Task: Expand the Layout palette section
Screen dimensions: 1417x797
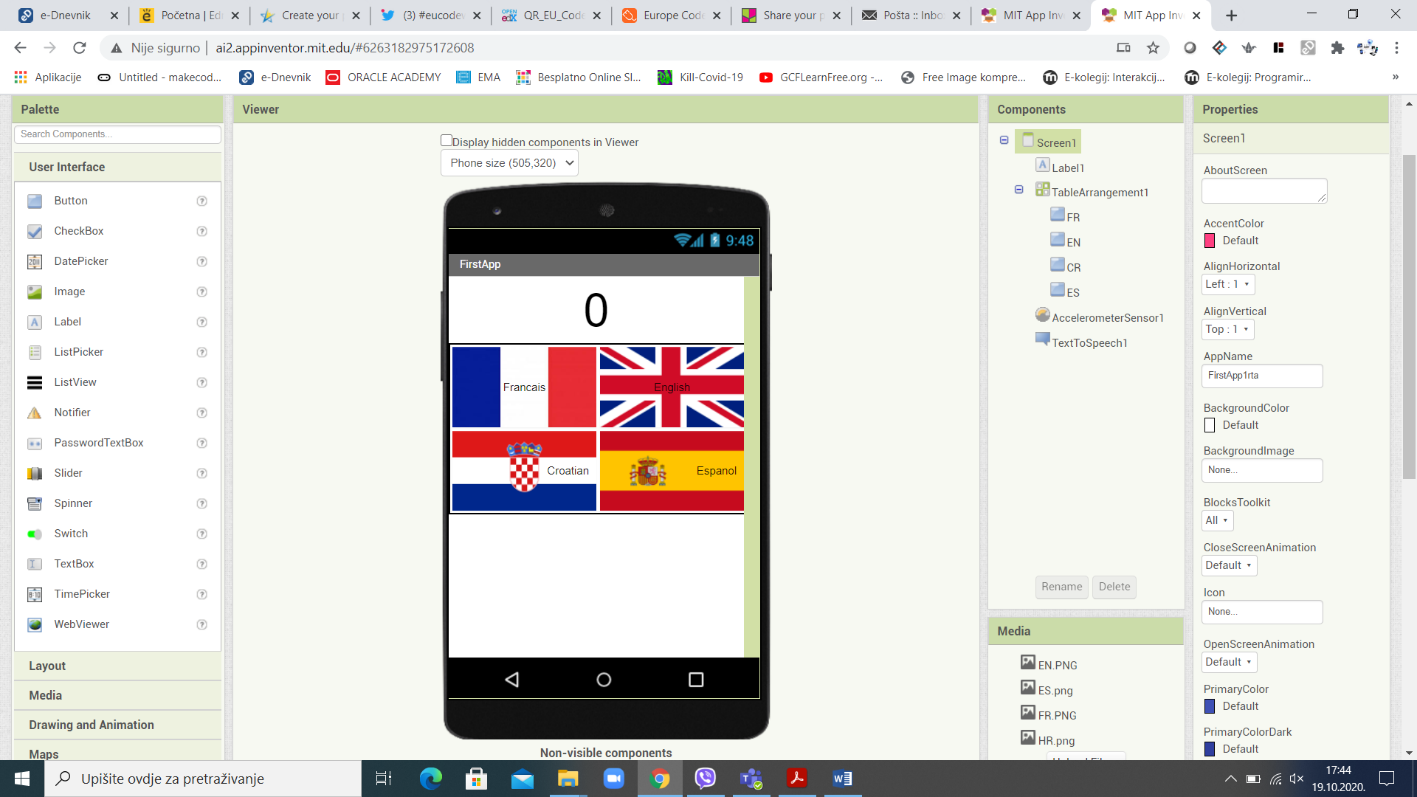Action: tap(118, 666)
